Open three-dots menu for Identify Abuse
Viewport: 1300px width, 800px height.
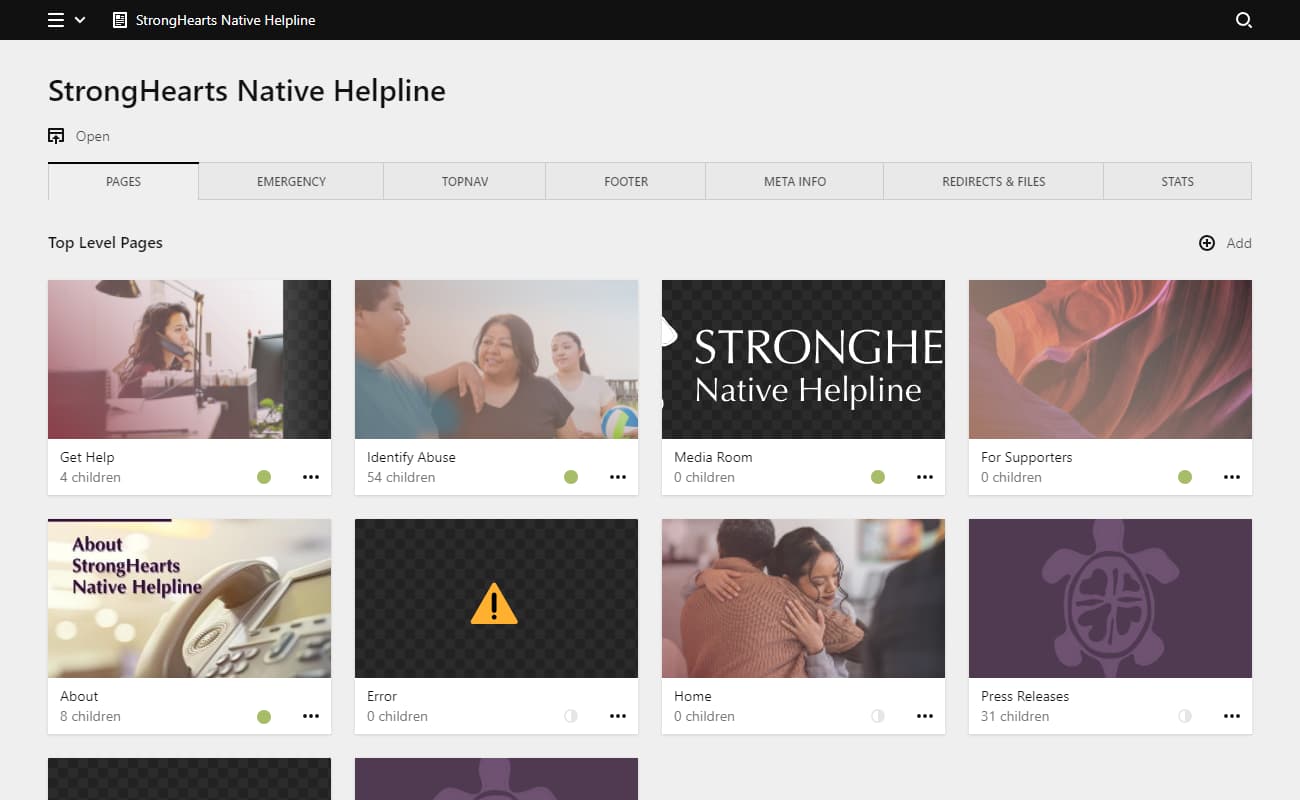coord(618,477)
